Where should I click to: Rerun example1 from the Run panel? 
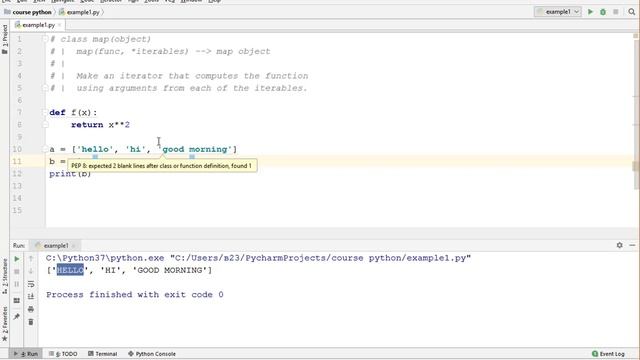[x=17, y=259]
